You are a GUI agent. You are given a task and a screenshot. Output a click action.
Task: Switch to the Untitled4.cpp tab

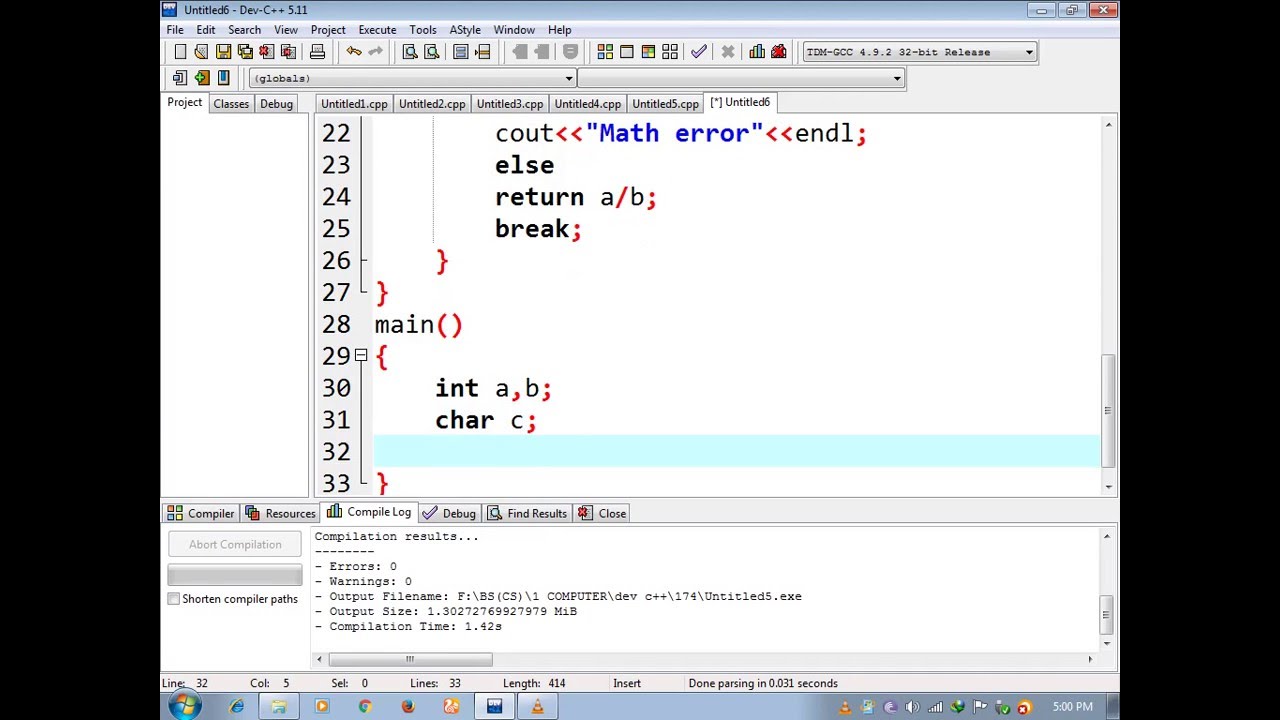588,104
